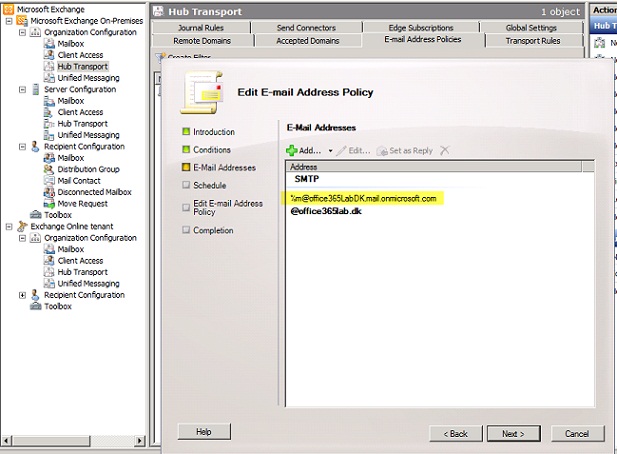Click the Server Configuration icon
The height and width of the screenshot is (454, 617).
click(35, 89)
